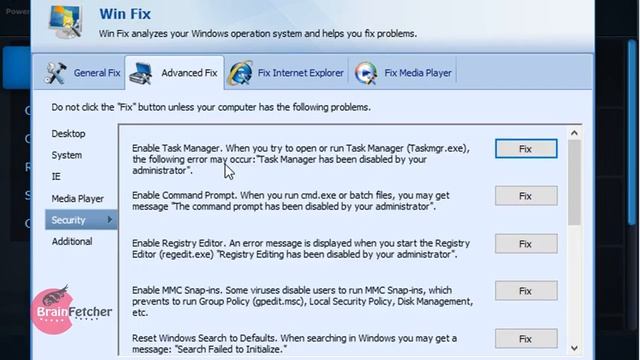Switch to Fix Internet Explorer tab
Viewport: 640px width, 360px height.
286,73
